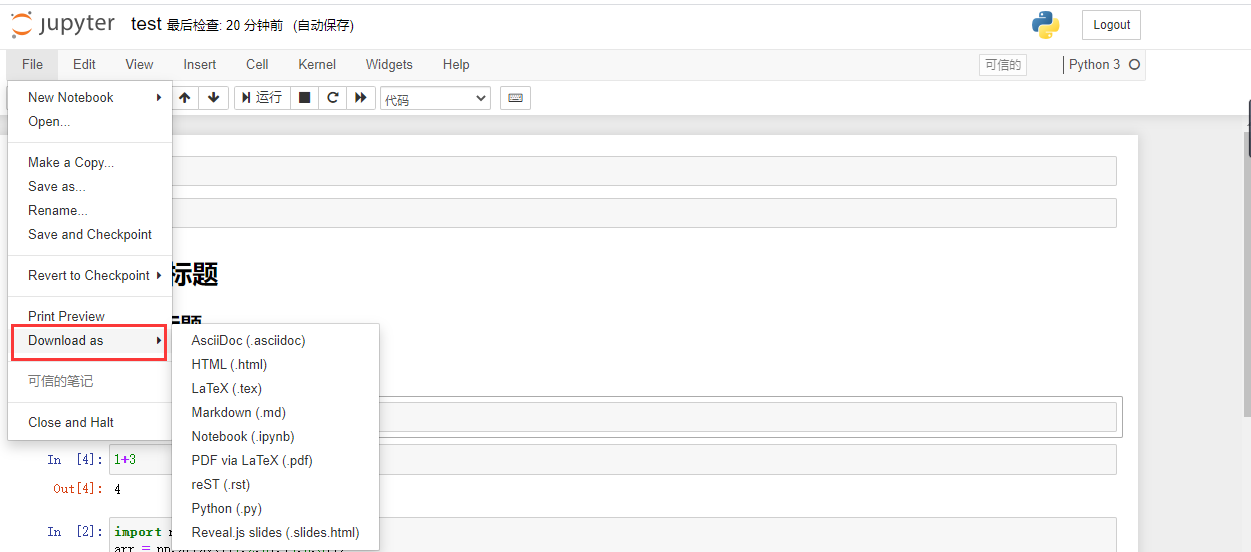Image resolution: width=1251 pixels, height=552 pixels.
Task: Move cell down with arrow icon
Action: (x=213, y=98)
